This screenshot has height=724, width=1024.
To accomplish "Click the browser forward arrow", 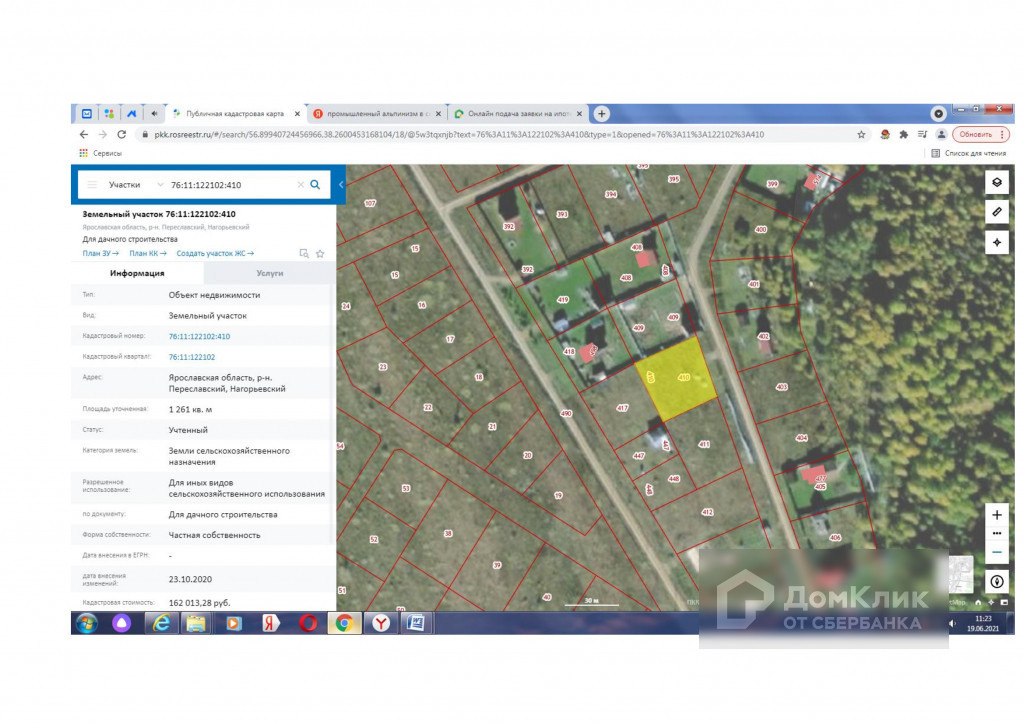I will [x=103, y=134].
